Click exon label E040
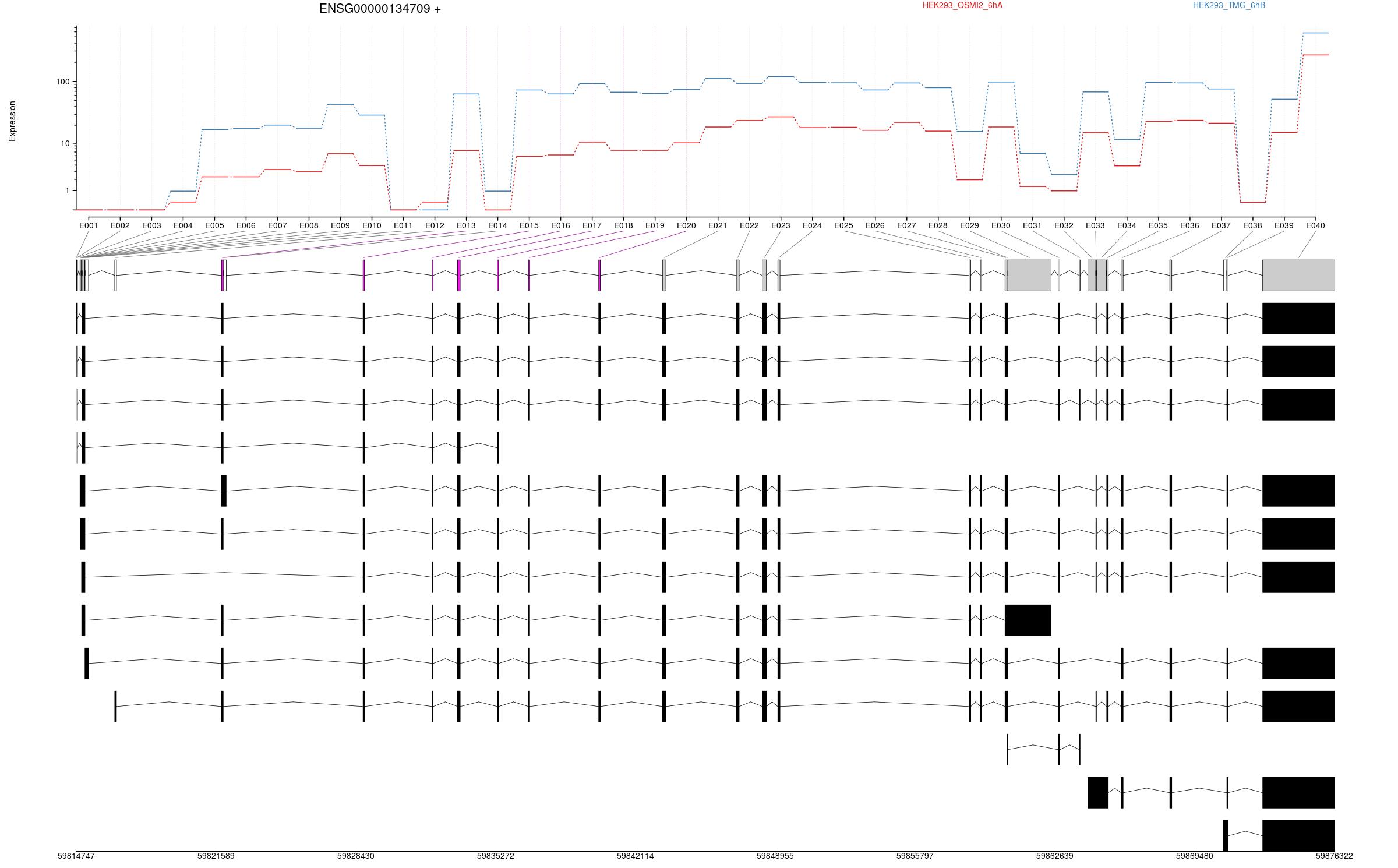This screenshot has width=1398, height=868. tap(1315, 225)
